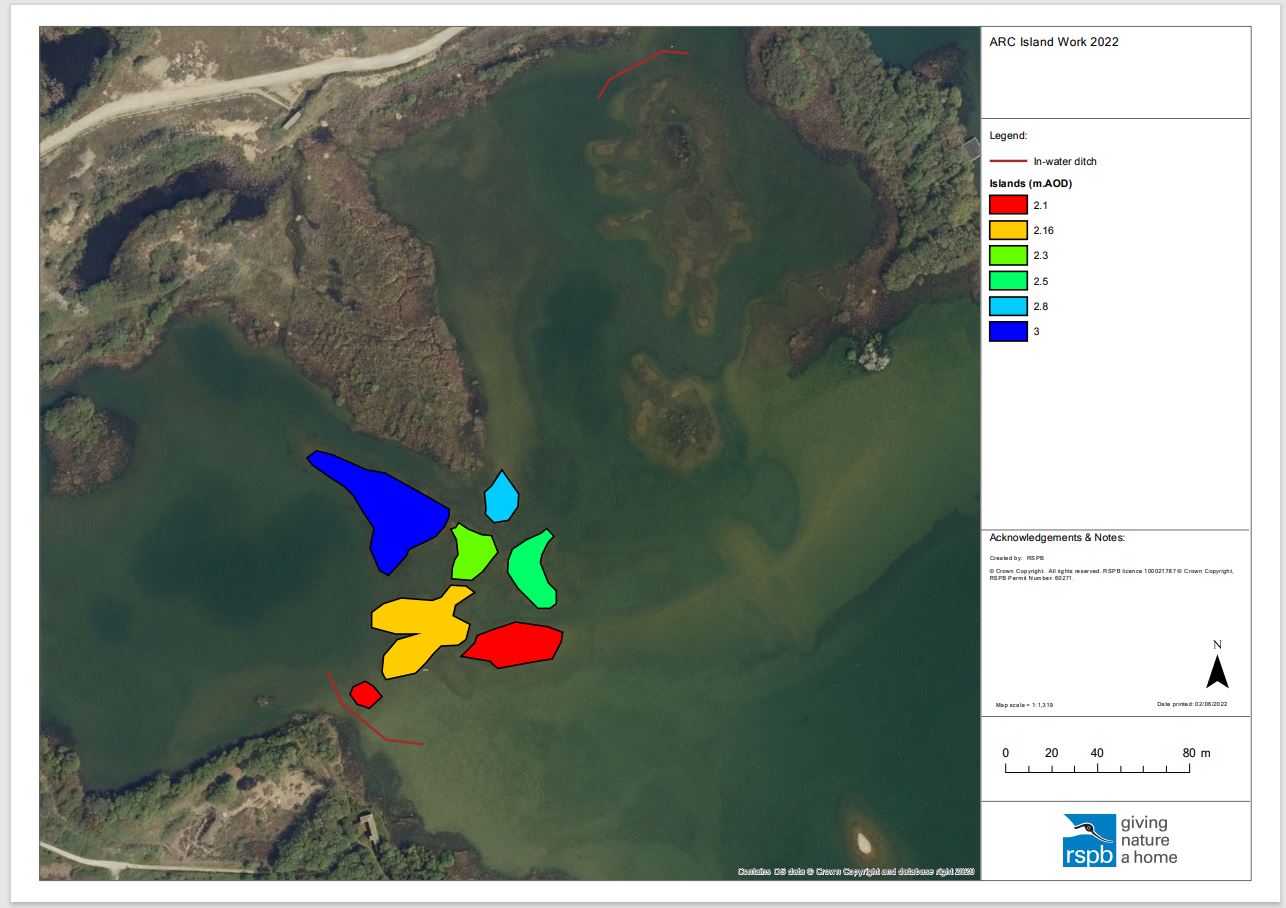Click the "In-water ditch" legend label
The image size is (1286, 908).
tap(1065, 161)
